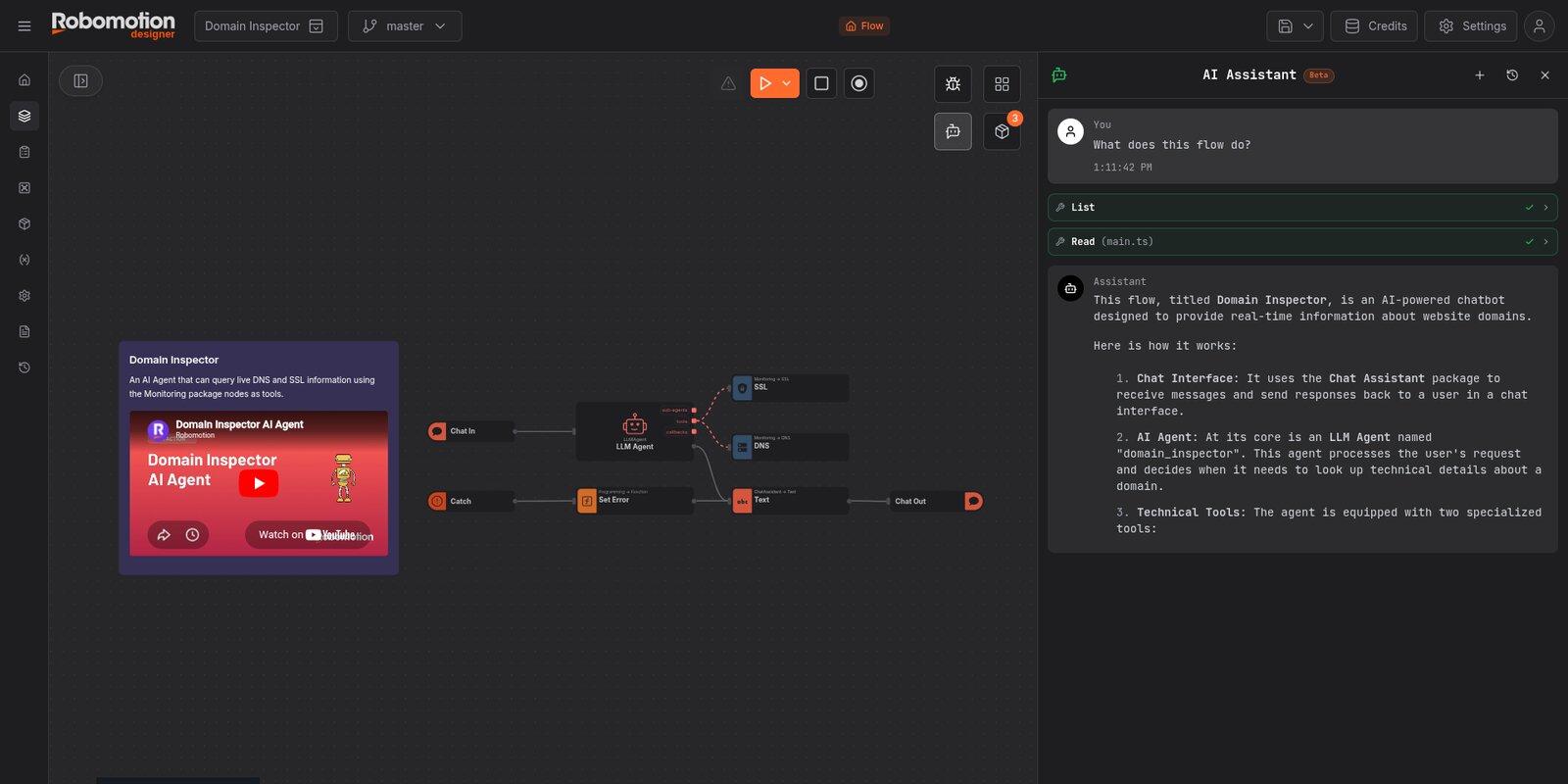Open the master branch dropdown
Viewport: 1568px width, 784px height.
point(405,26)
